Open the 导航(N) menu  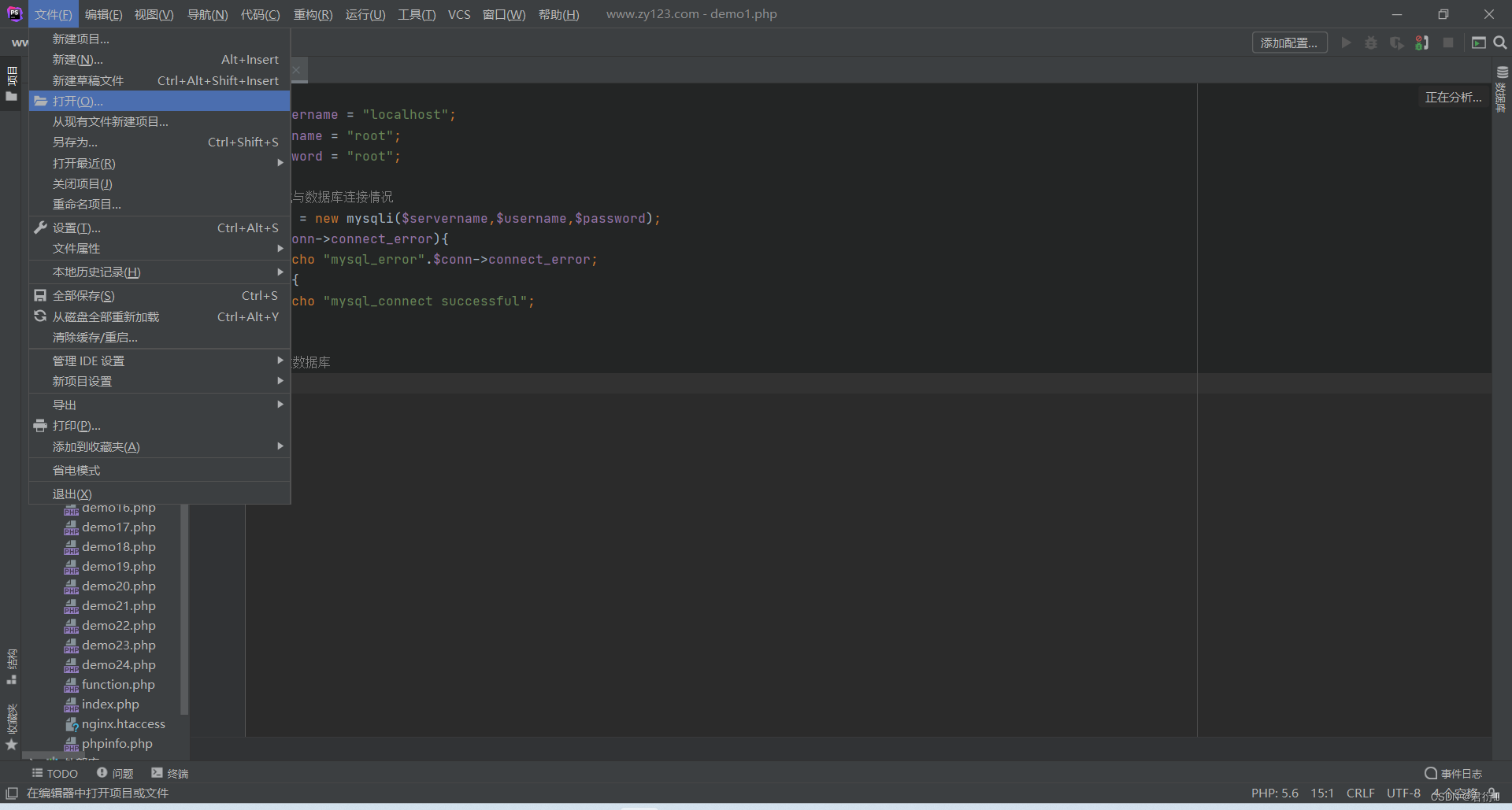pyautogui.click(x=208, y=14)
